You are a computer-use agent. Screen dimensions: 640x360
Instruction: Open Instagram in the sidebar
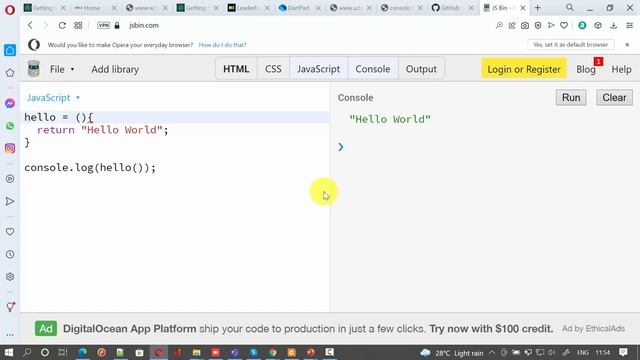point(10,148)
